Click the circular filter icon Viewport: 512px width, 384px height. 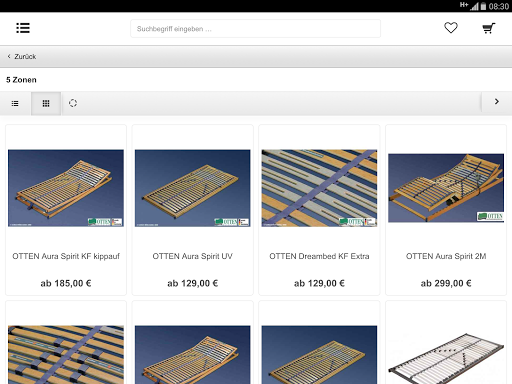[73, 103]
